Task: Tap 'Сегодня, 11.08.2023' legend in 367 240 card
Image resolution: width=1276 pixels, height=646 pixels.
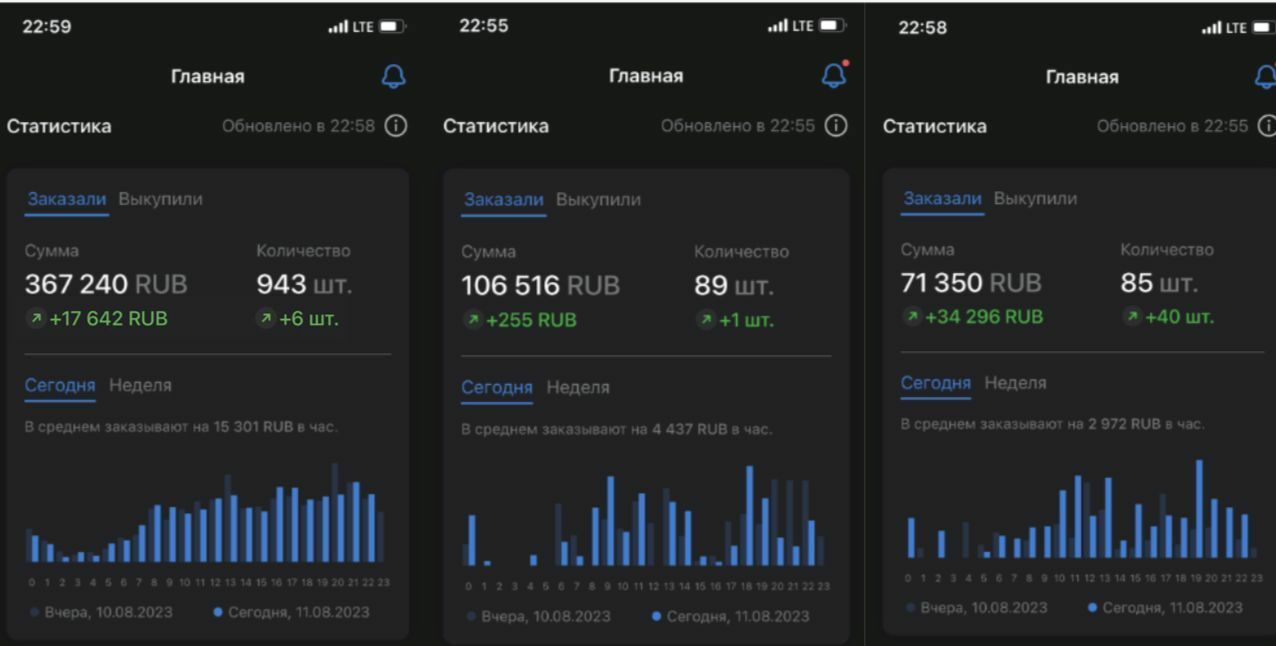Action: click(x=291, y=612)
